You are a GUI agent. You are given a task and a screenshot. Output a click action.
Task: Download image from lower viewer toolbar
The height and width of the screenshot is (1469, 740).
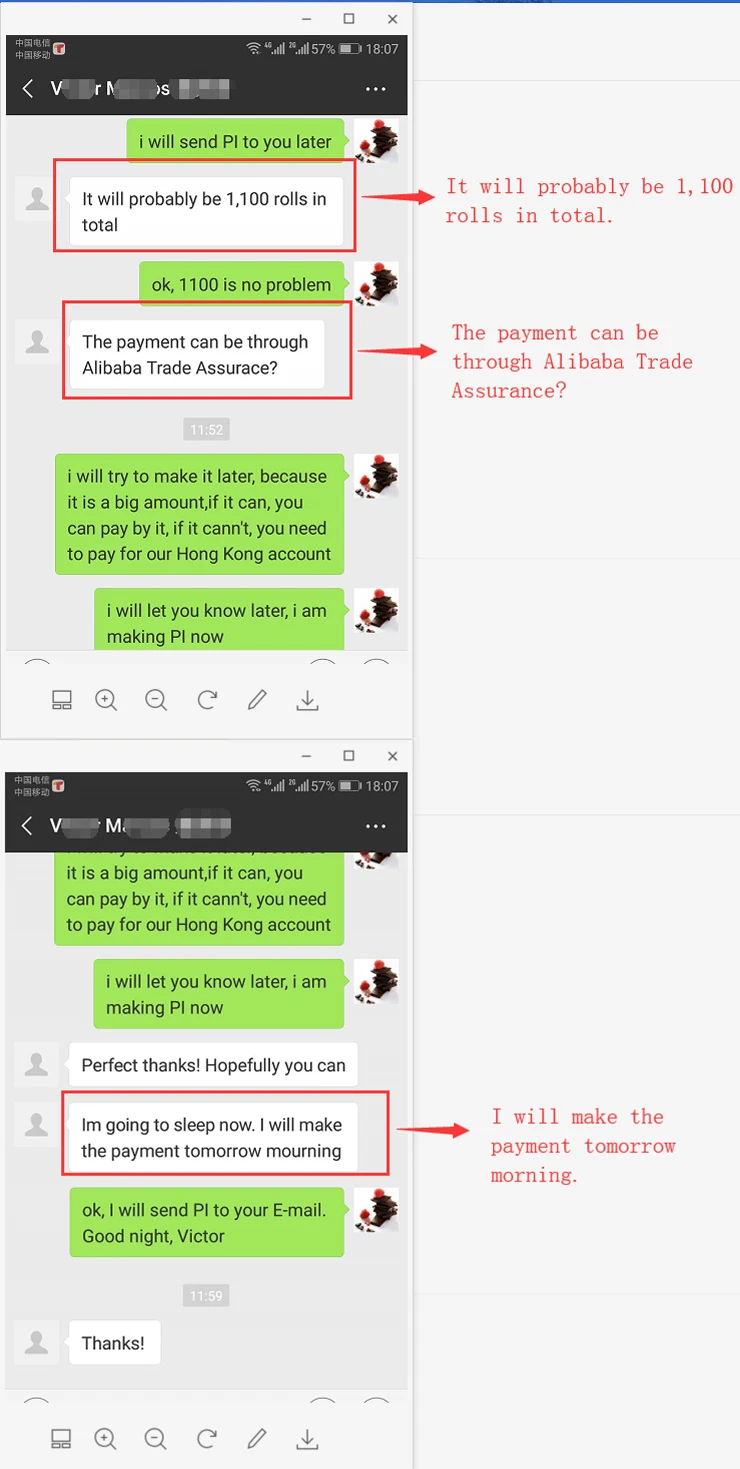(307, 1438)
